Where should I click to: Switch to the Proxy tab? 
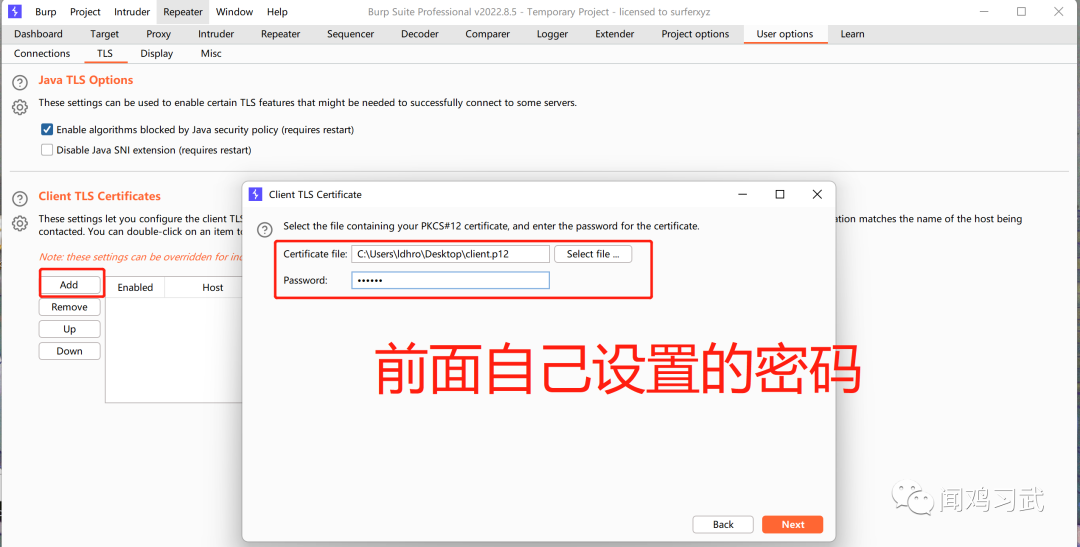(x=158, y=34)
